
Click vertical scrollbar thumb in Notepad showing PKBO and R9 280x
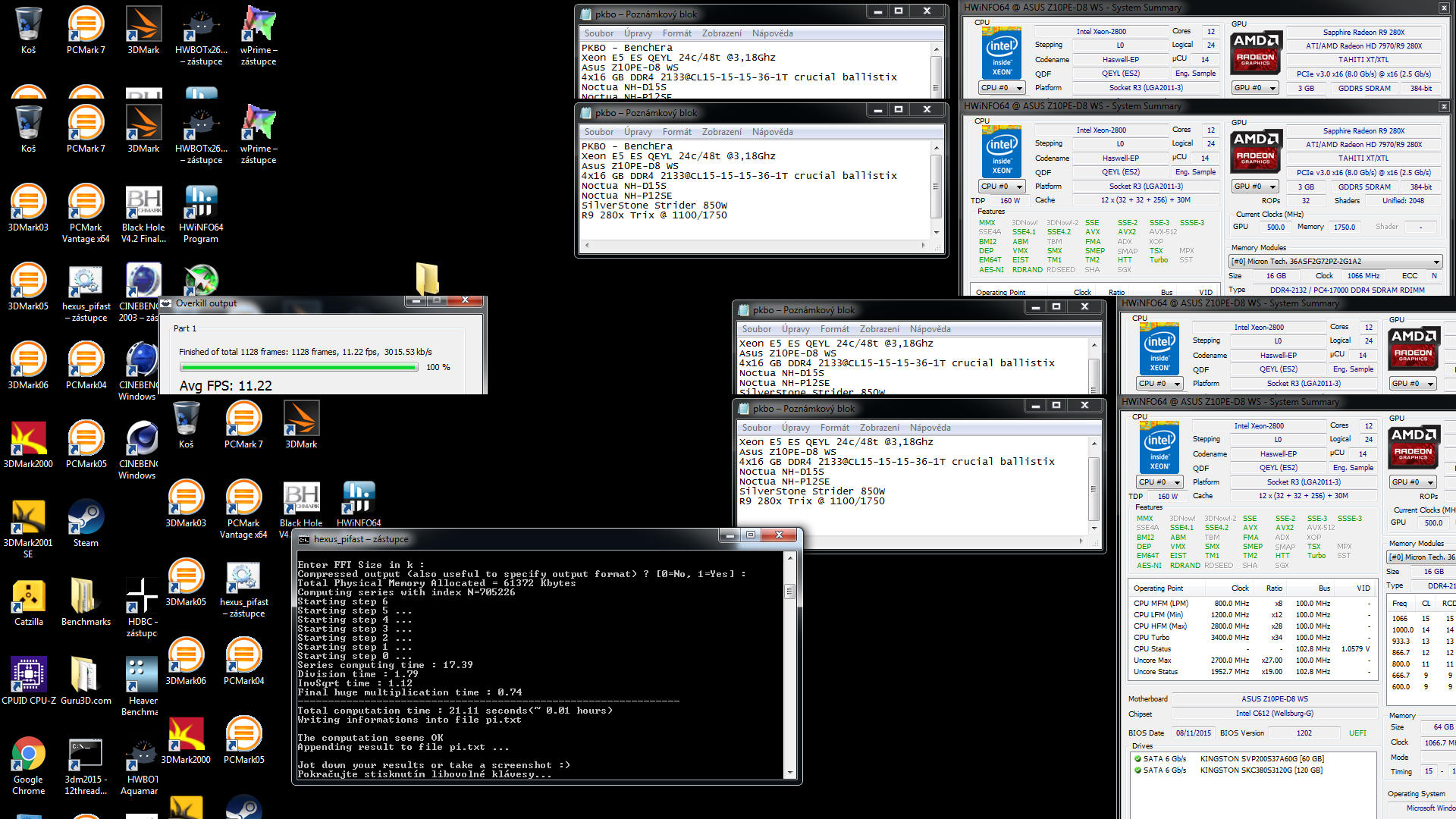[936, 187]
